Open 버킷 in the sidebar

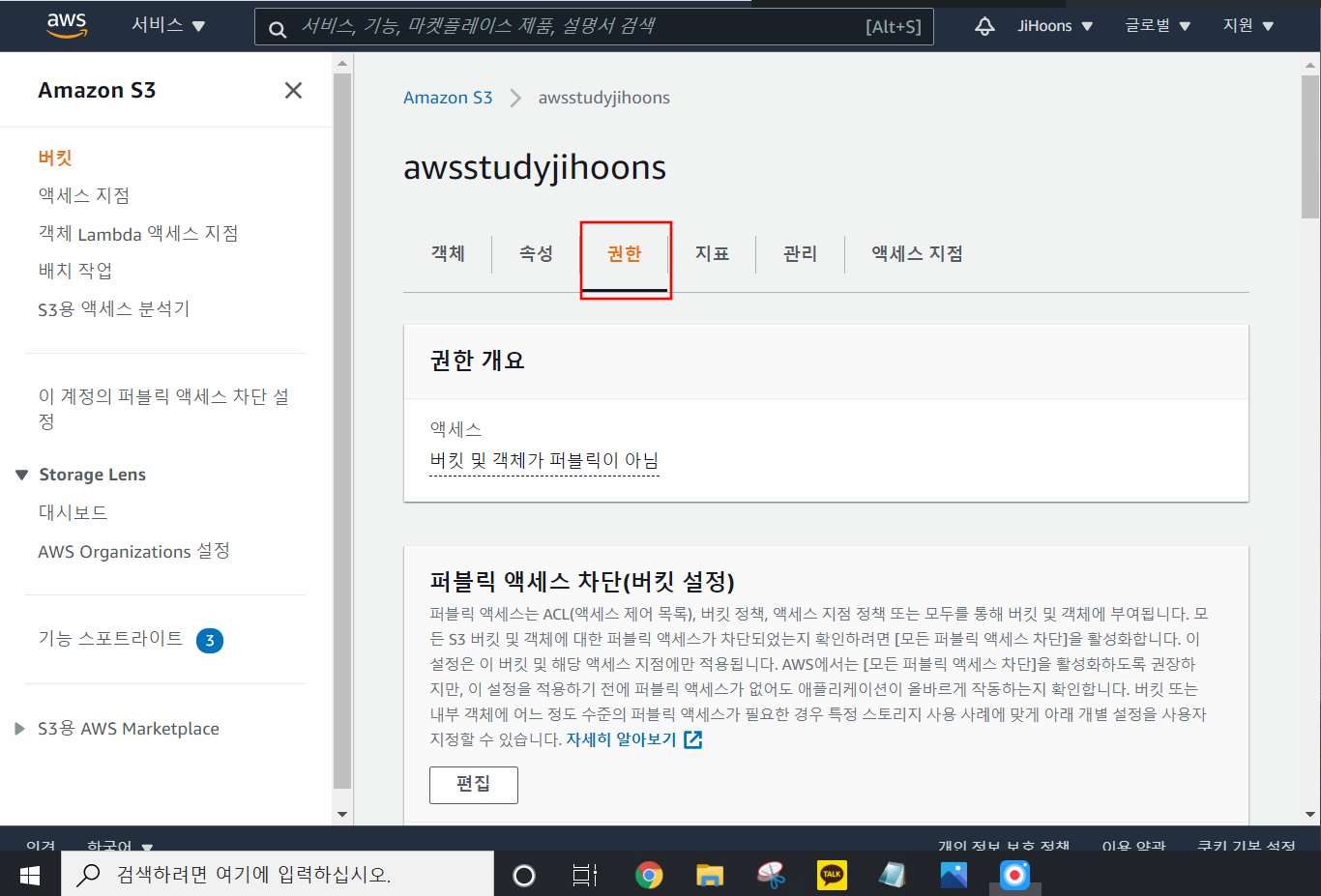coord(55,158)
